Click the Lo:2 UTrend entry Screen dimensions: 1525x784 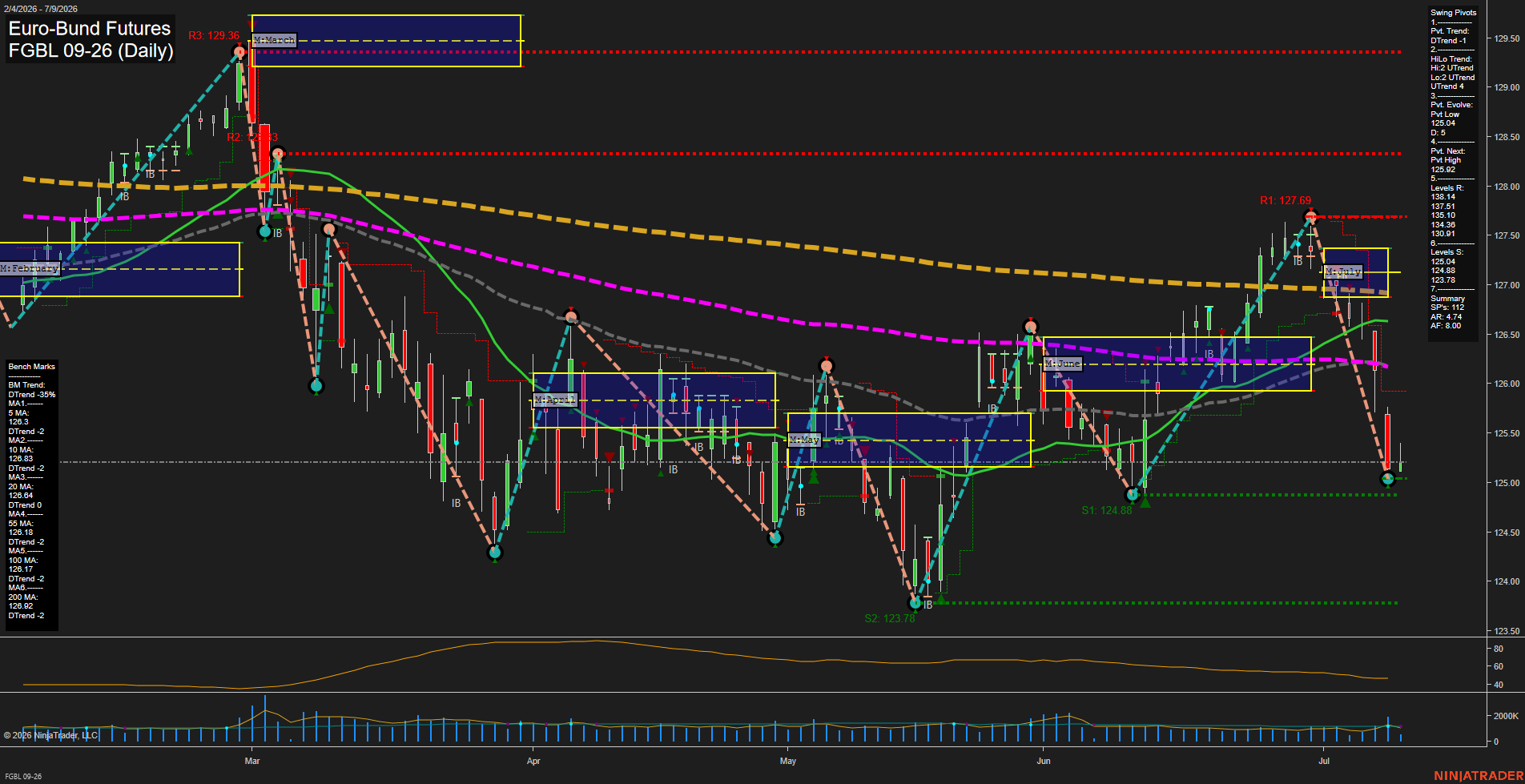(x=1452, y=78)
